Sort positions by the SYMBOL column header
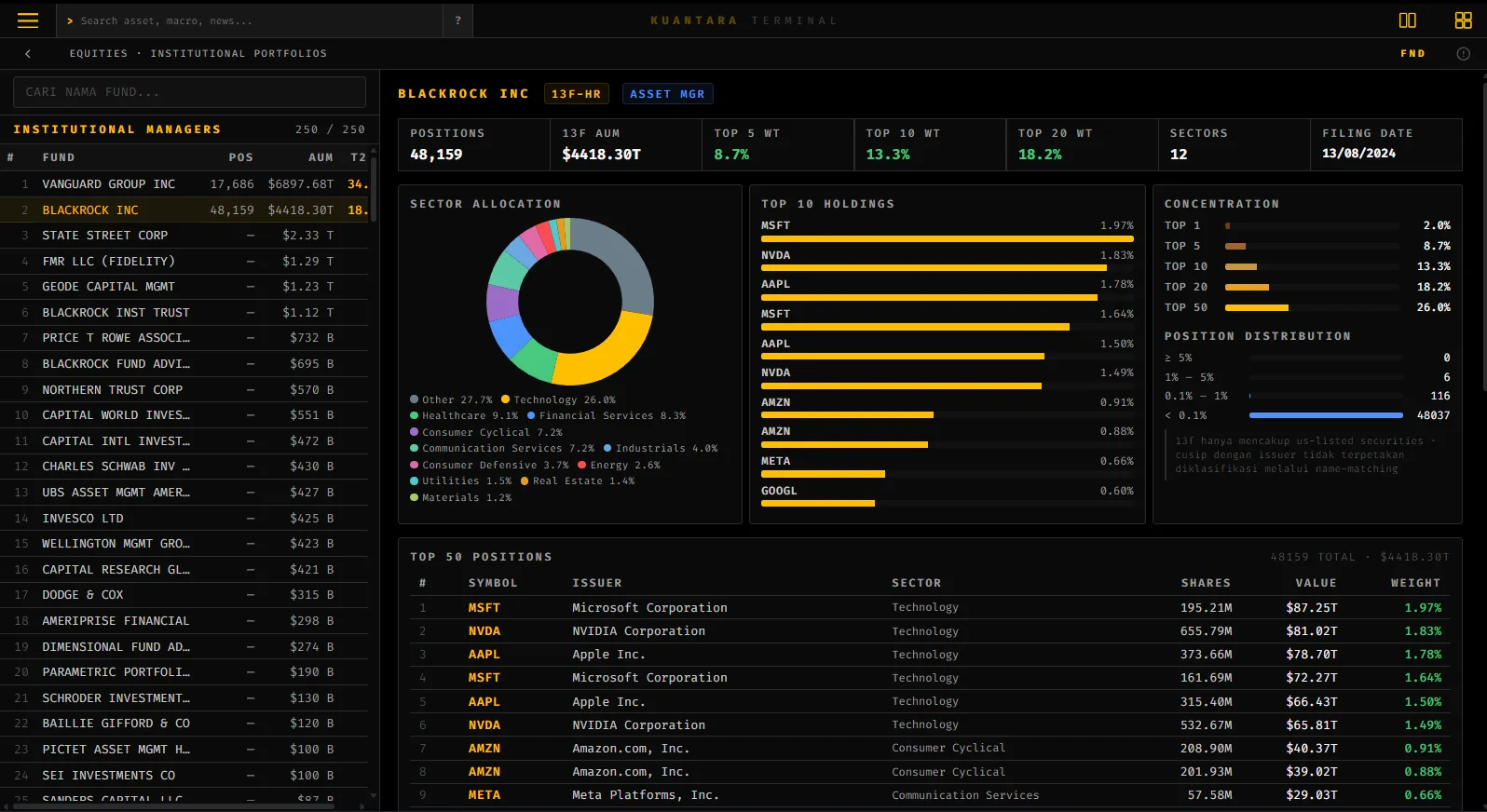Screen dimensions: 1487x812 493,583
